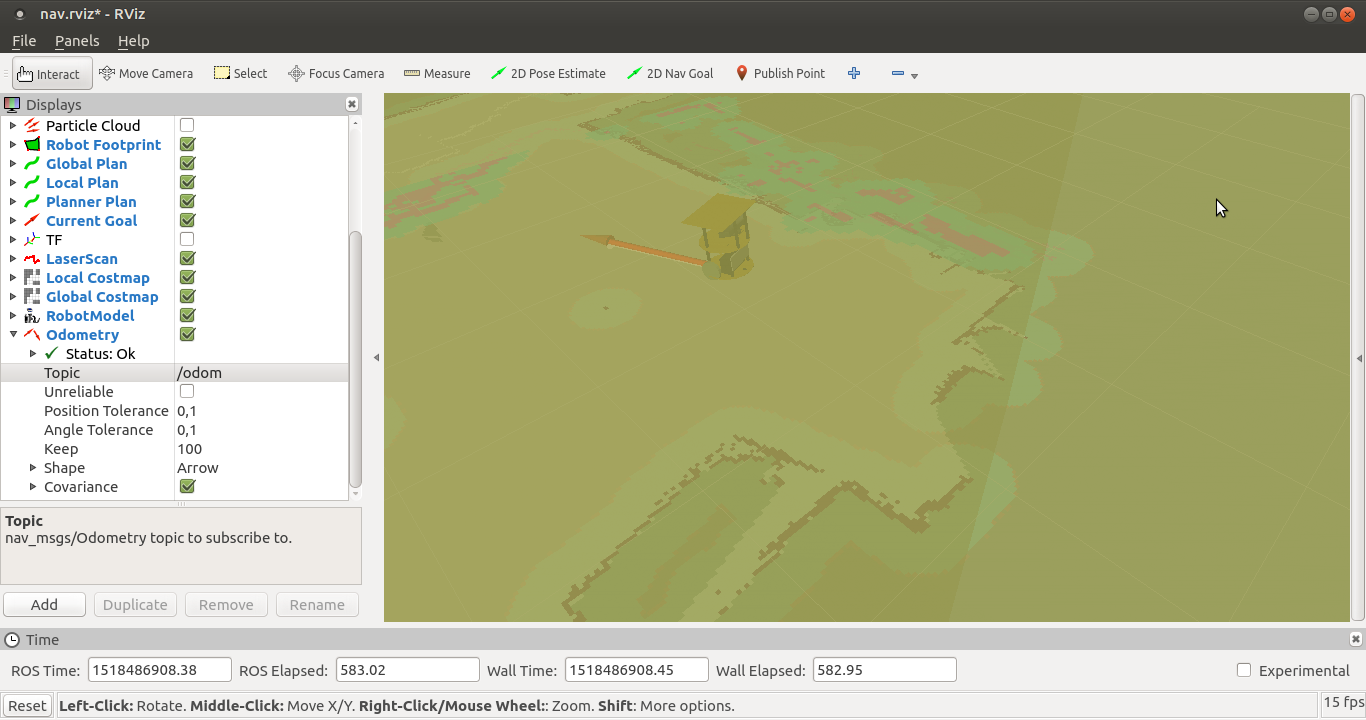Click the Global Plan path icon
The image size is (1366, 720).
click(x=32, y=163)
